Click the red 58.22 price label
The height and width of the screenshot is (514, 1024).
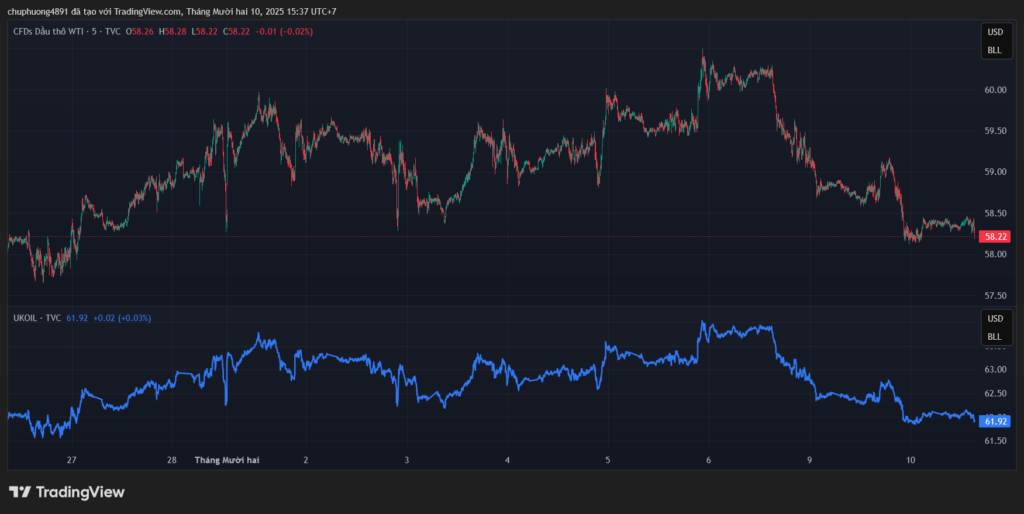coord(995,237)
